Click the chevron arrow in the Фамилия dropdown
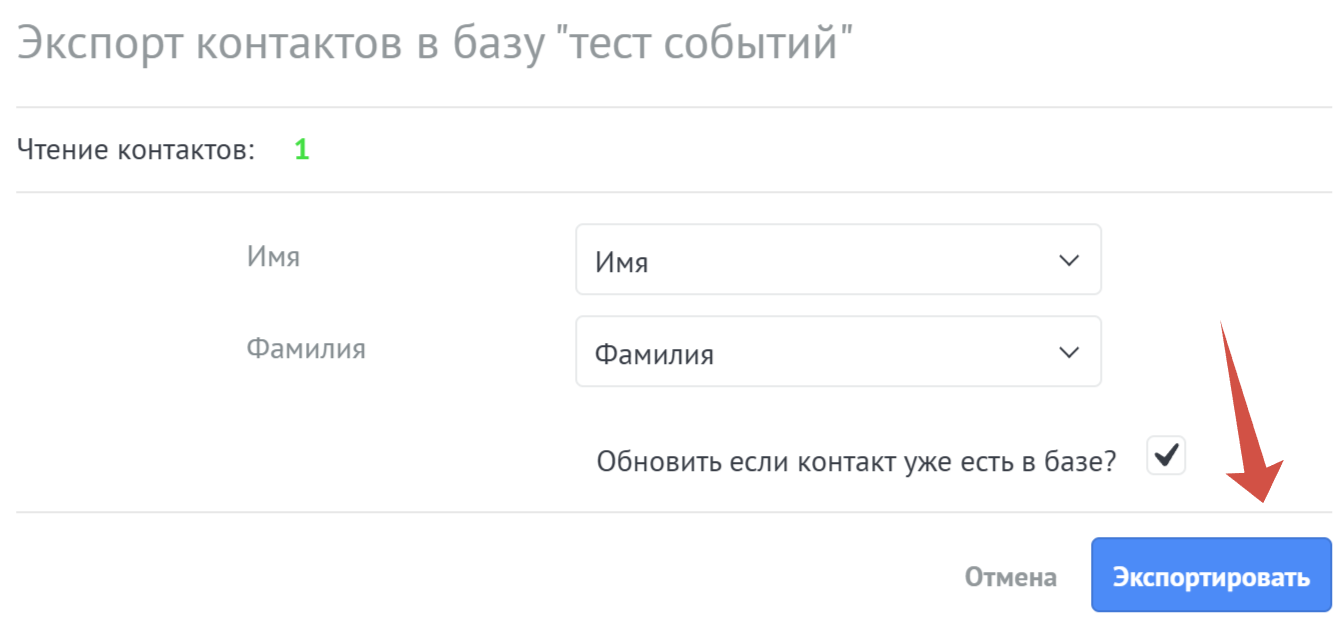1343x626 pixels. coord(1068,352)
